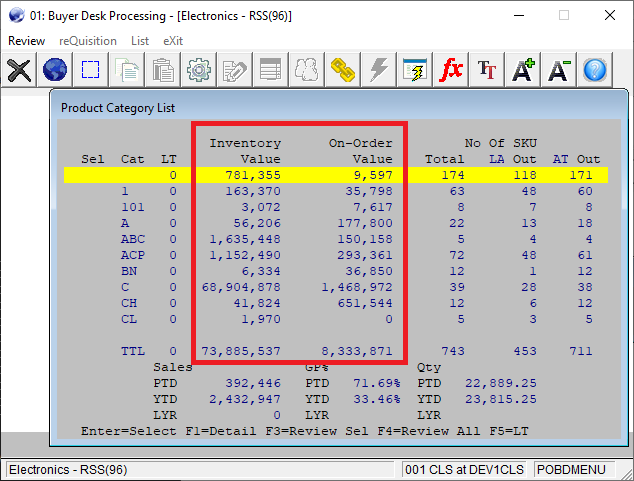The image size is (634, 481).
Task: Click the pencil edit form icon
Action: pyautogui.click(x=235, y=70)
